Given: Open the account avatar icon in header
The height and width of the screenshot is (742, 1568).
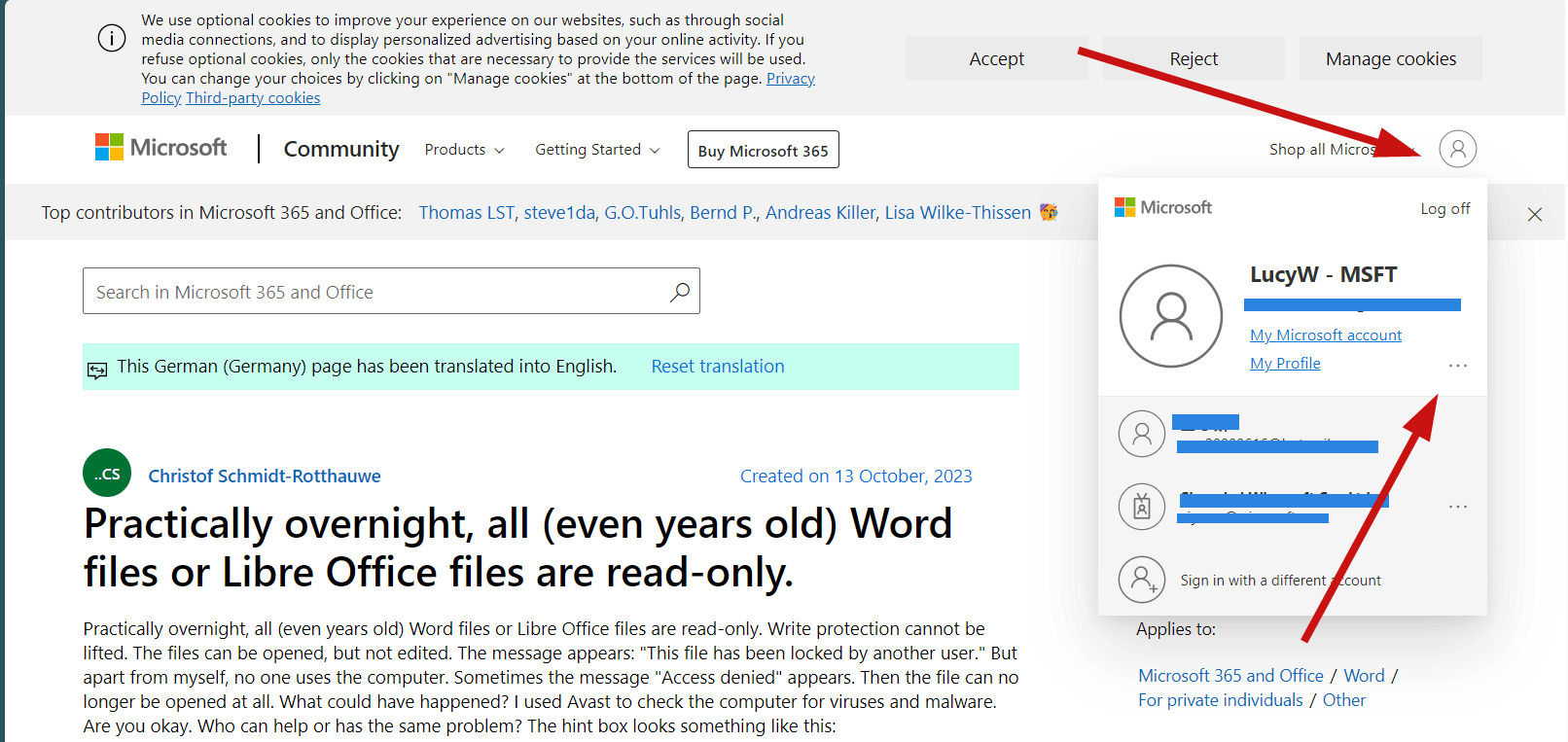Looking at the screenshot, I should tap(1457, 149).
